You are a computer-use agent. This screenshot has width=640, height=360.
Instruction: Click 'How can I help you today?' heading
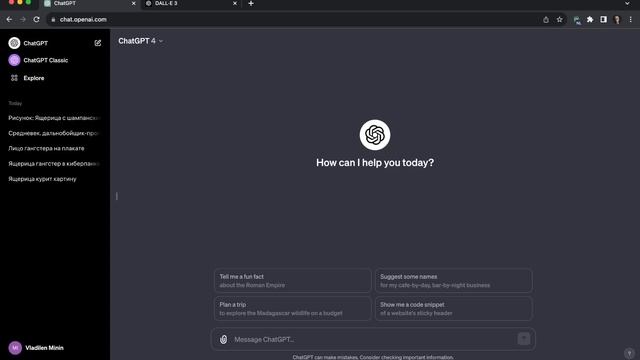[375, 162]
